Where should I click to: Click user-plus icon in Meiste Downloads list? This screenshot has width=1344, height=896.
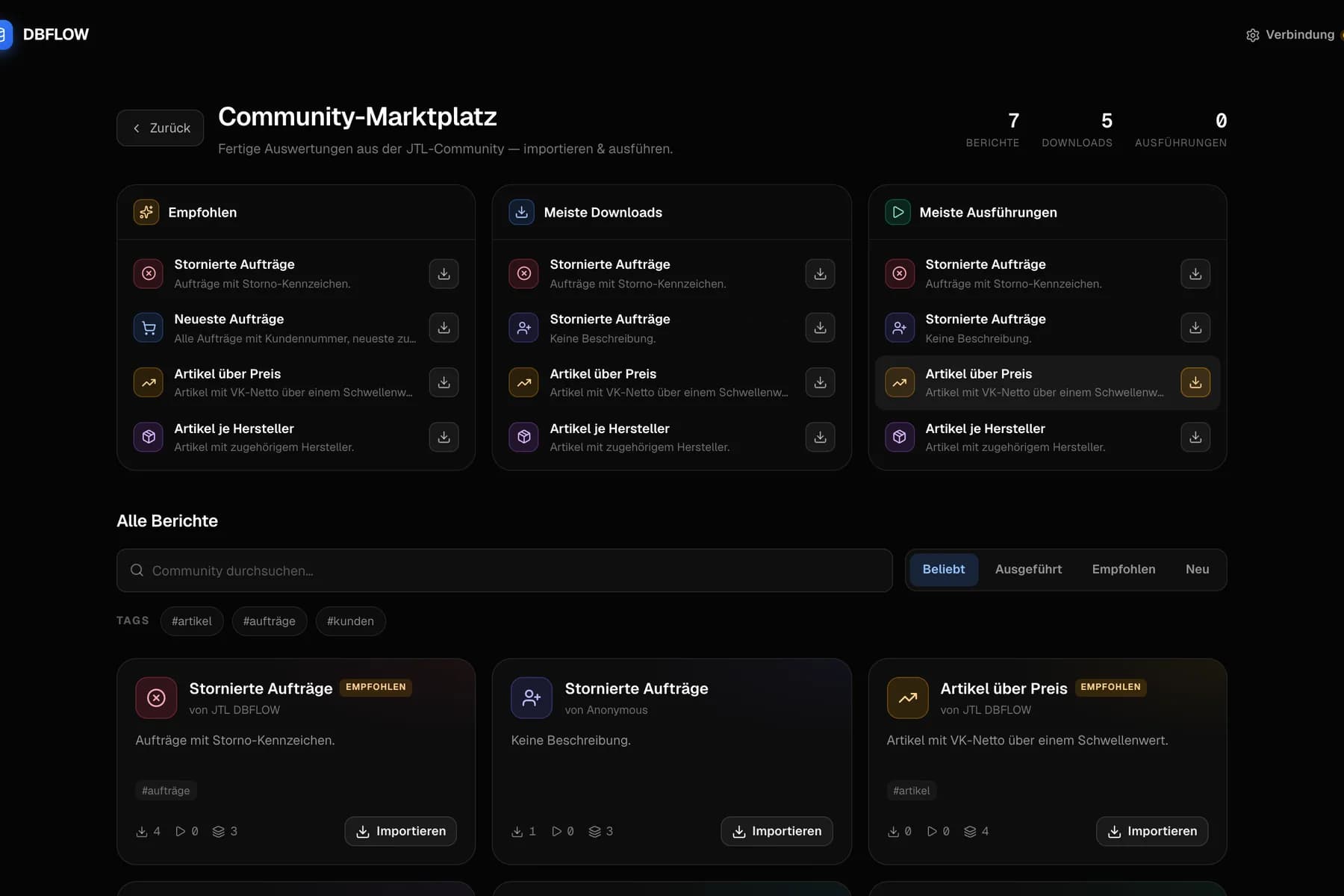[x=524, y=328]
